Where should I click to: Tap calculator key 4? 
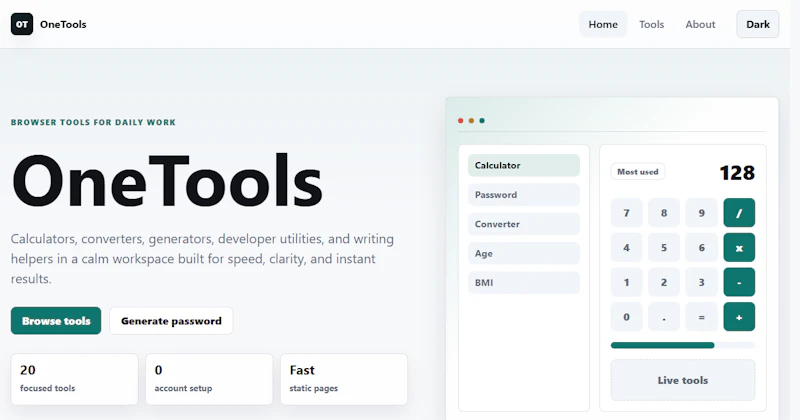(x=627, y=248)
